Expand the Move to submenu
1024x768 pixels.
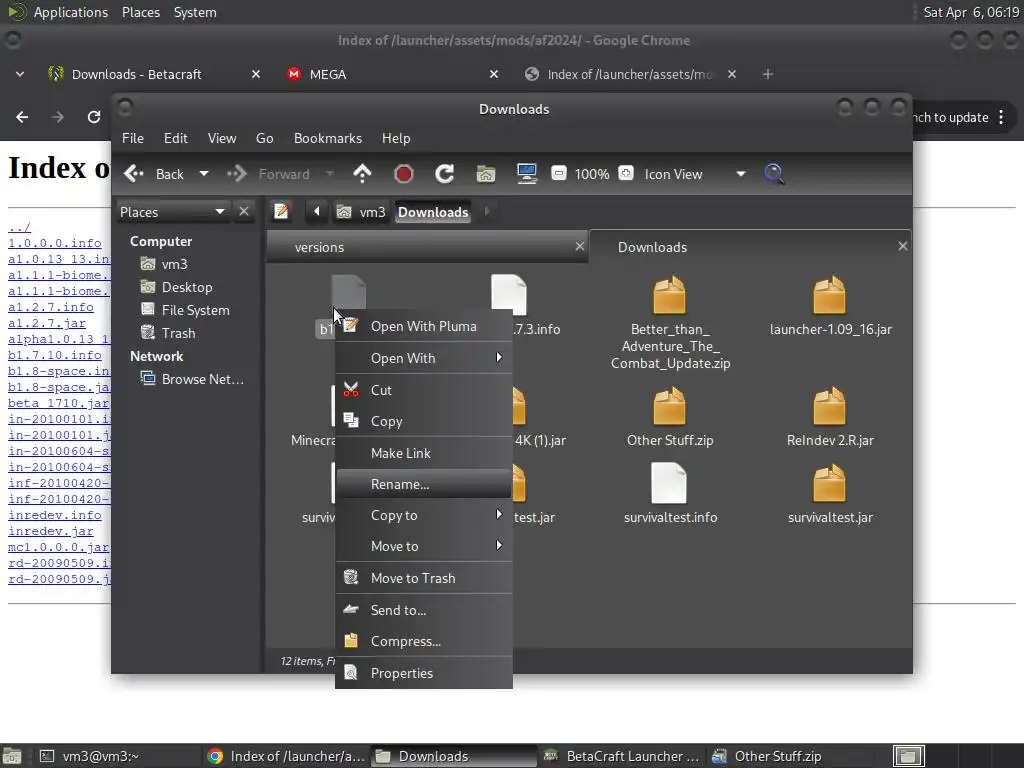click(x=424, y=546)
